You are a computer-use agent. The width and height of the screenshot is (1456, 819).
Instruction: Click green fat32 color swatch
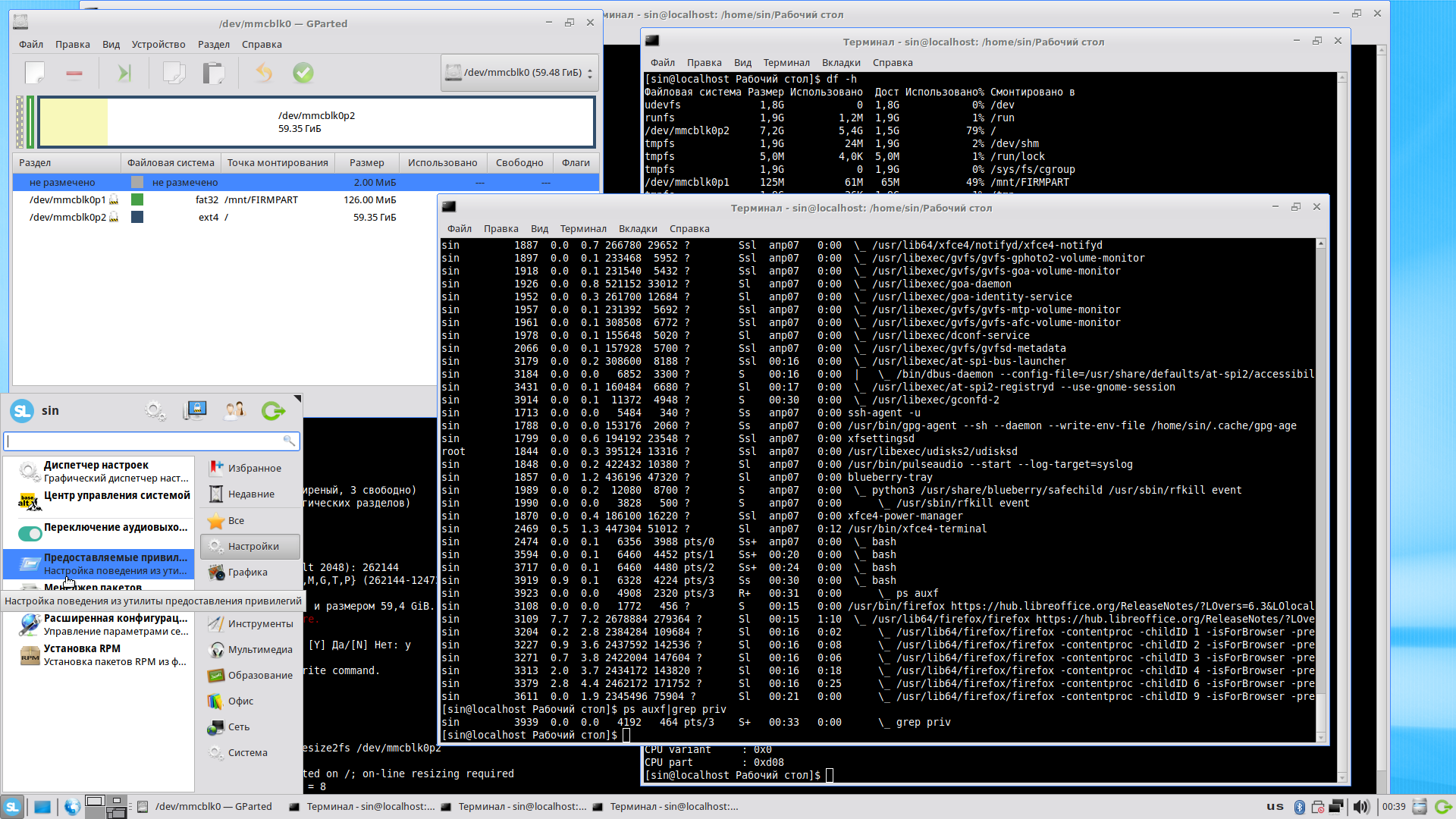[x=137, y=199]
